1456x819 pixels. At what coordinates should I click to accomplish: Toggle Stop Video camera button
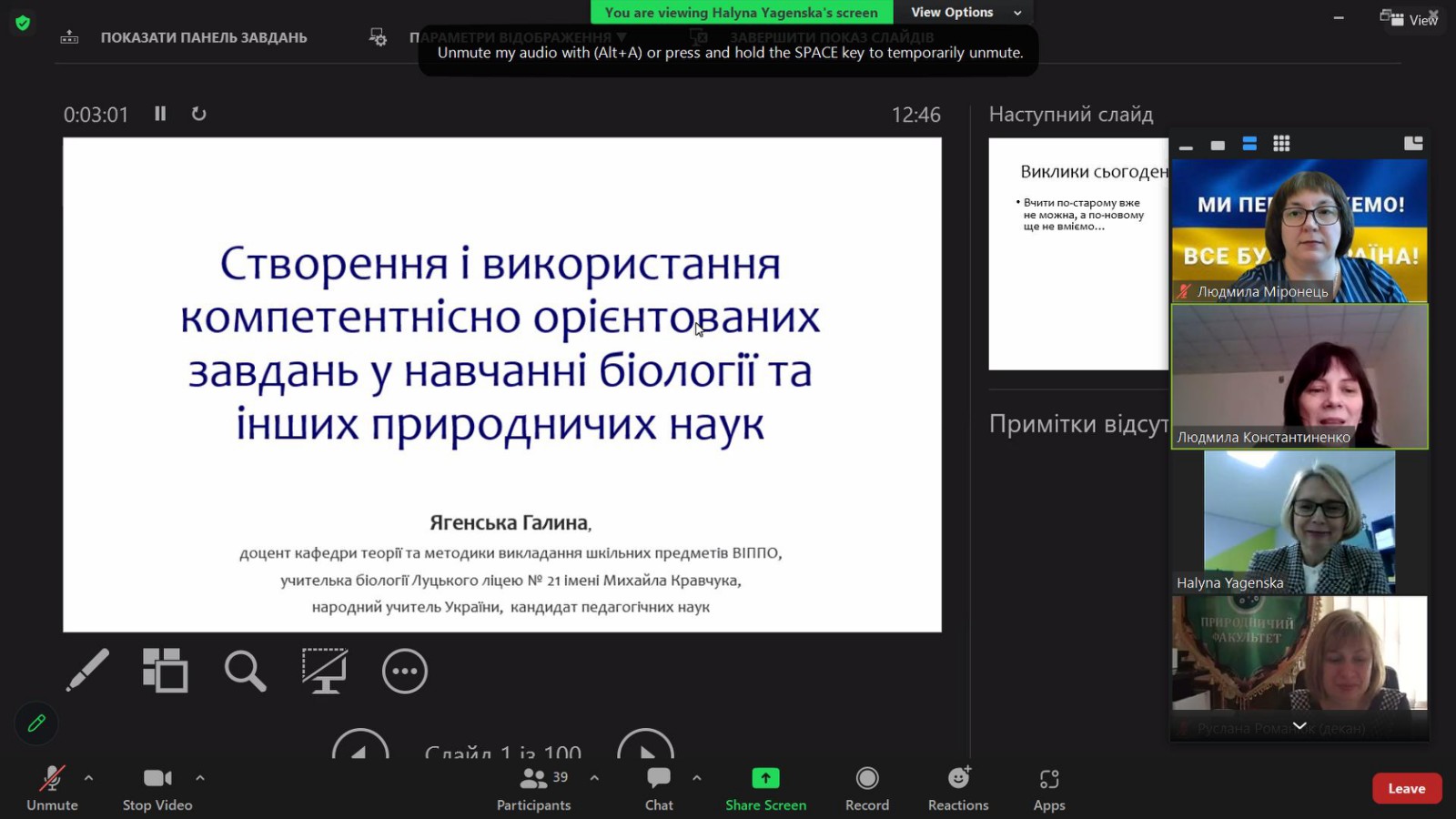pyautogui.click(x=157, y=788)
